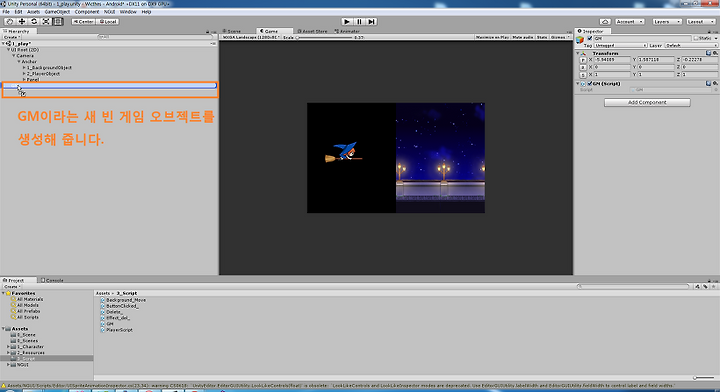Toggle the Static checkbox
This screenshot has width=720, height=392.
click(x=696, y=38)
